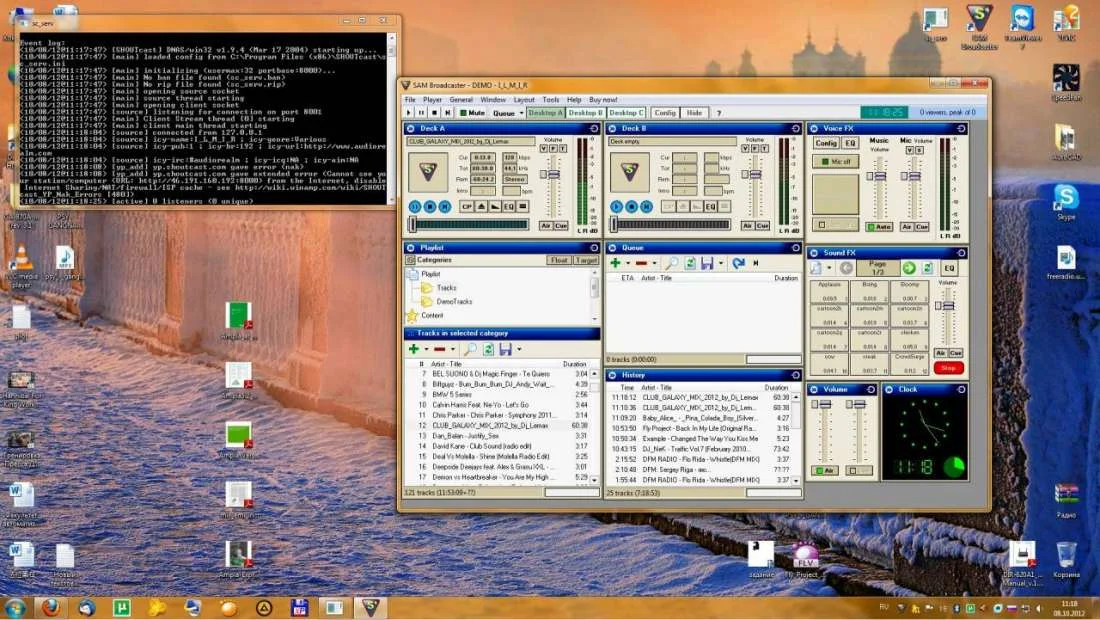This screenshot has height=620, width=1100.
Task: Open the EQ on Deck A
Action: pos(508,206)
